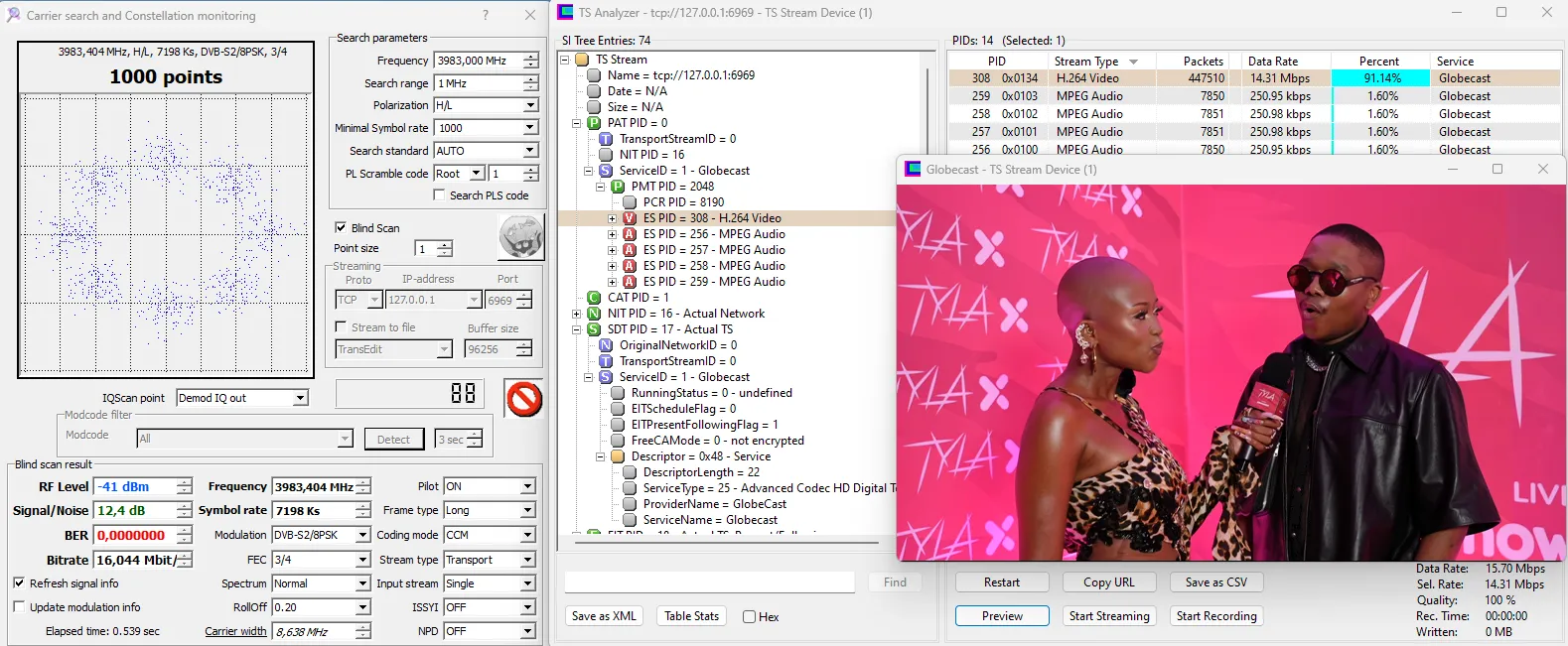The width and height of the screenshot is (1568, 646).
Task: Click the H.264 Video stream icon in tree
Action: click(629, 218)
